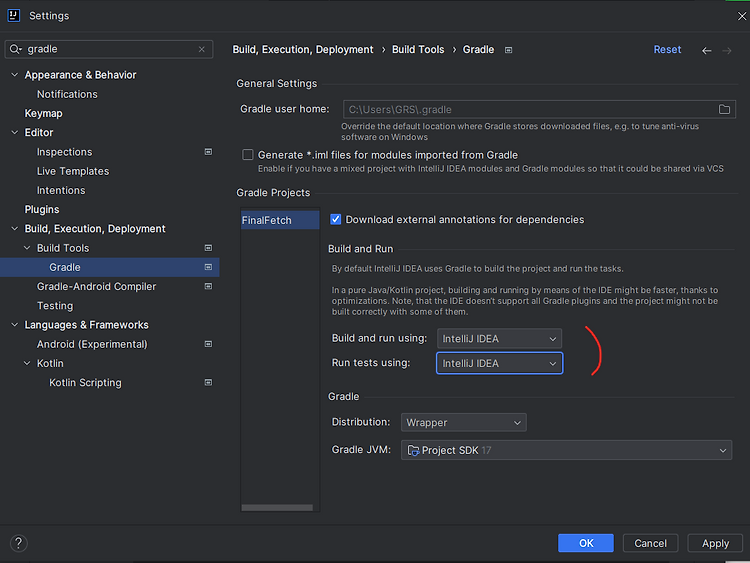Click the search magnifier icon in settings search
Viewport: 750px width, 563px height.
point(15,49)
